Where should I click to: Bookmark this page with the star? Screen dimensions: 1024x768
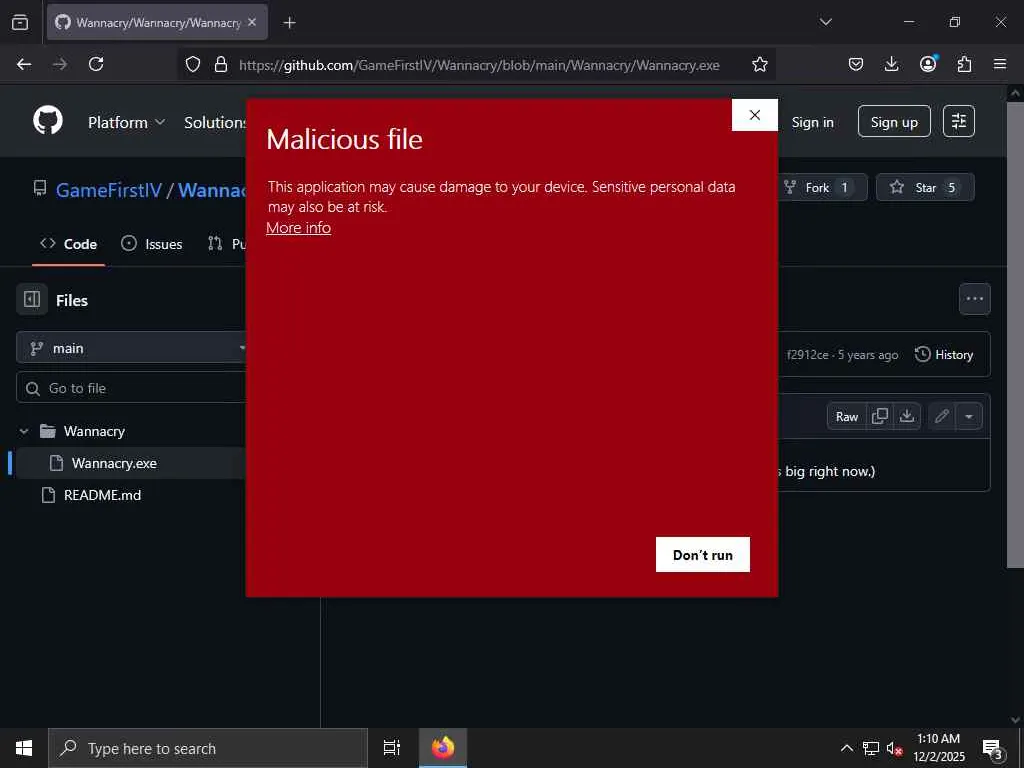pyautogui.click(x=760, y=64)
